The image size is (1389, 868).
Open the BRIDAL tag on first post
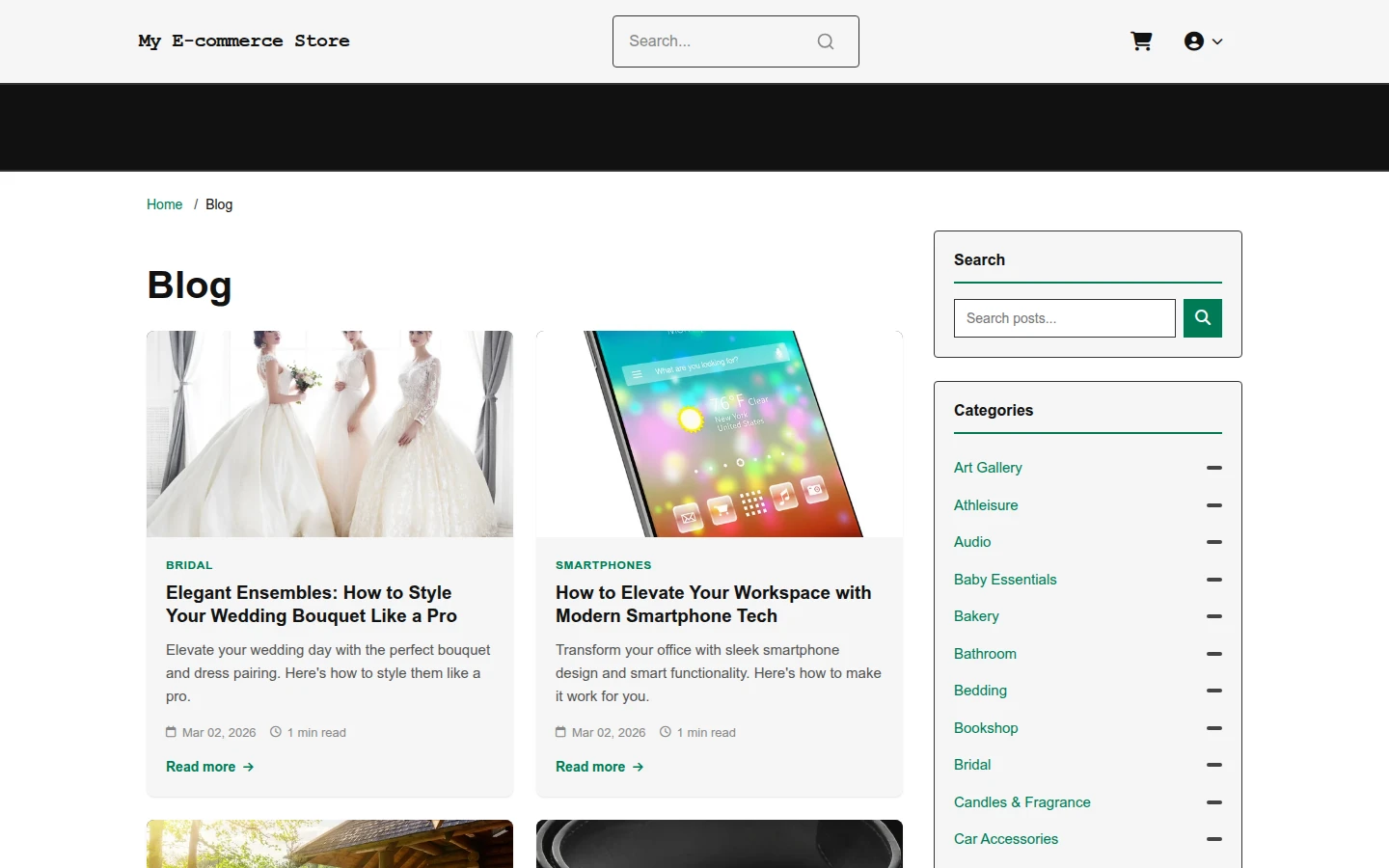click(x=189, y=565)
